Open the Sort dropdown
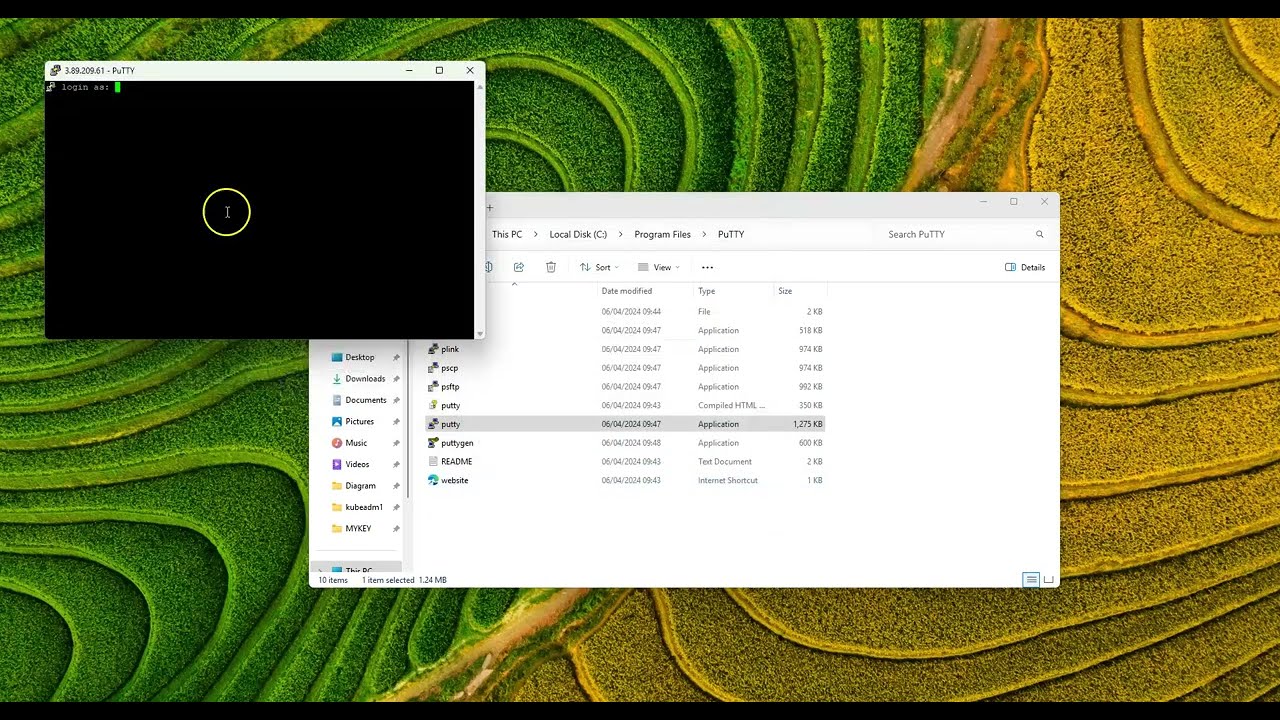 599,267
